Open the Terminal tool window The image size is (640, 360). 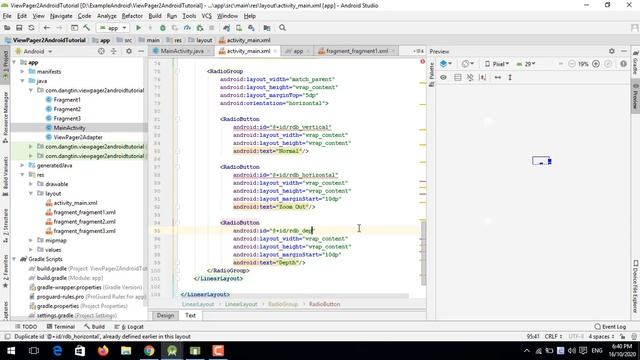(60, 327)
